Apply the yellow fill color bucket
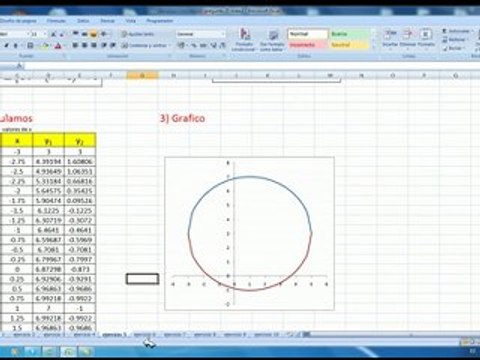Screen dimensions: 480x360 [45, 45]
